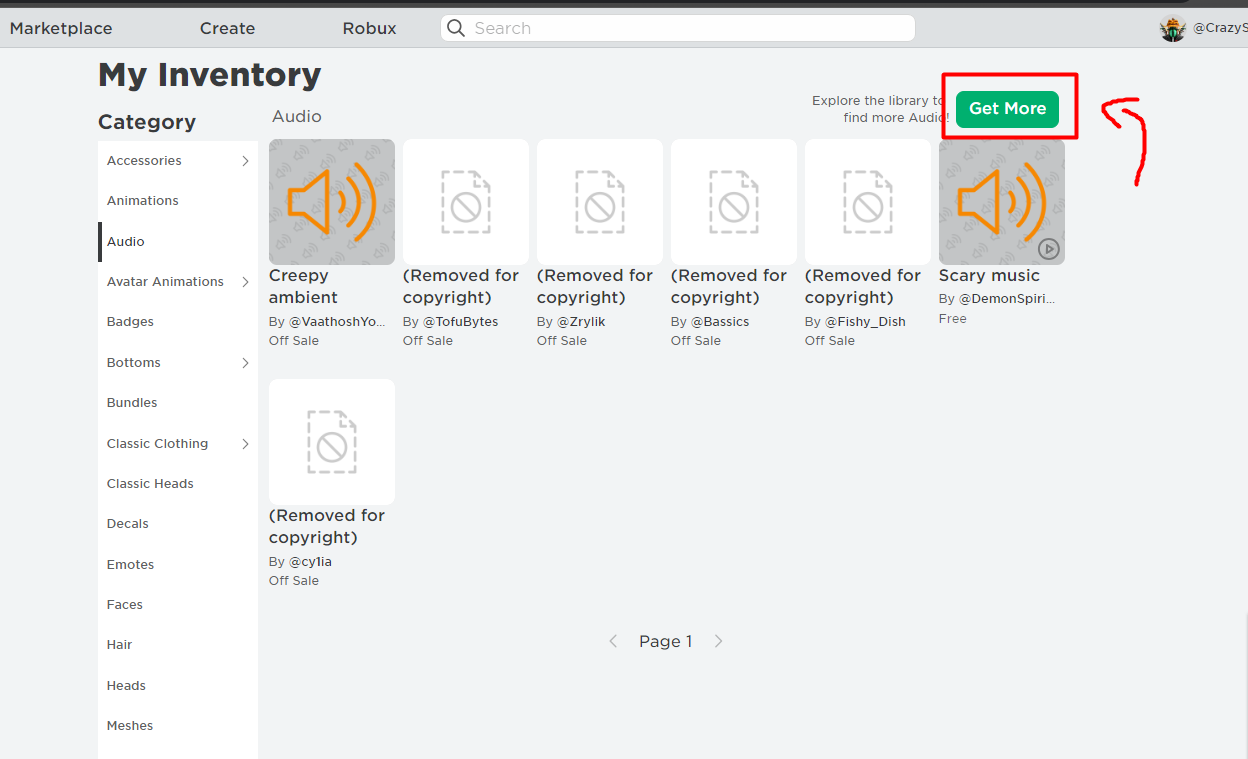Open the Marketplace menu
This screenshot has width=1248, height=759.
[x=61, y=28]
